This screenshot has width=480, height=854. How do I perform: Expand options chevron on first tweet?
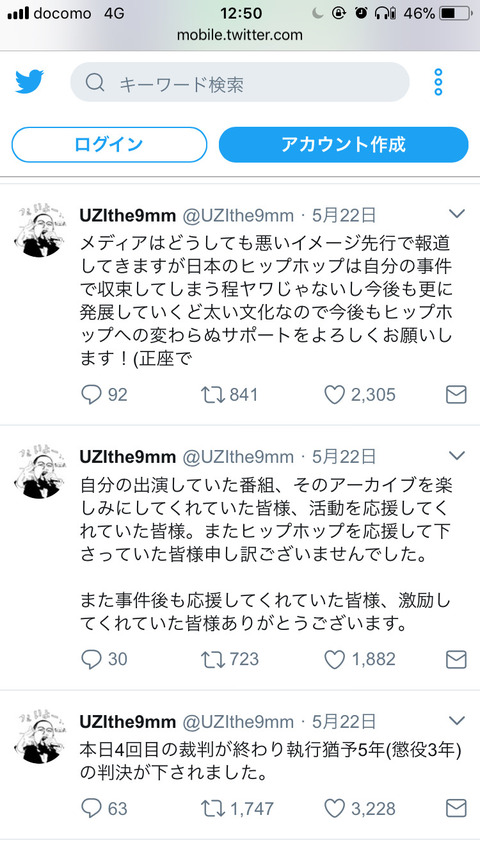457,214
